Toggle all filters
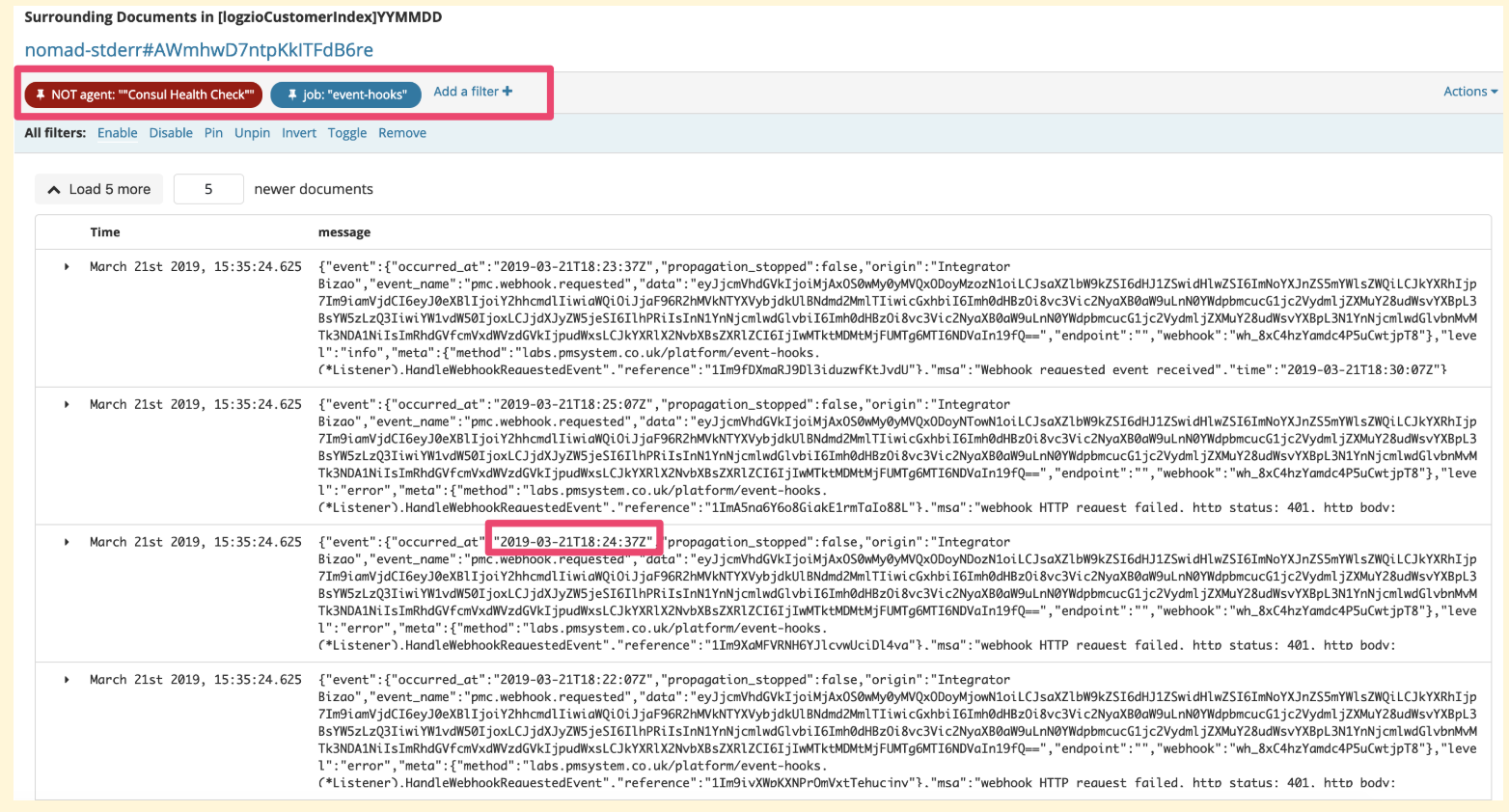This screenshot has height=812, width=1509. point(347,133)
